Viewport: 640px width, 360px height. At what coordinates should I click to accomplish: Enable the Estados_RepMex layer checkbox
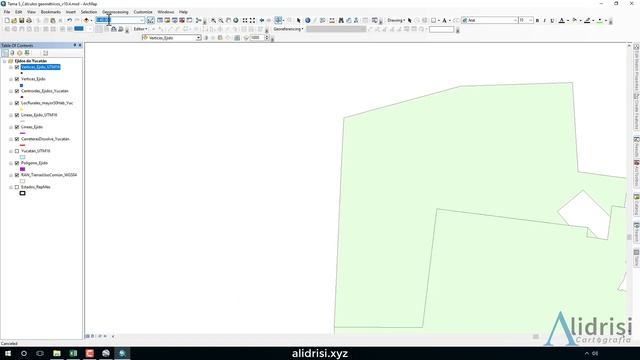click(x=17, y=187)
